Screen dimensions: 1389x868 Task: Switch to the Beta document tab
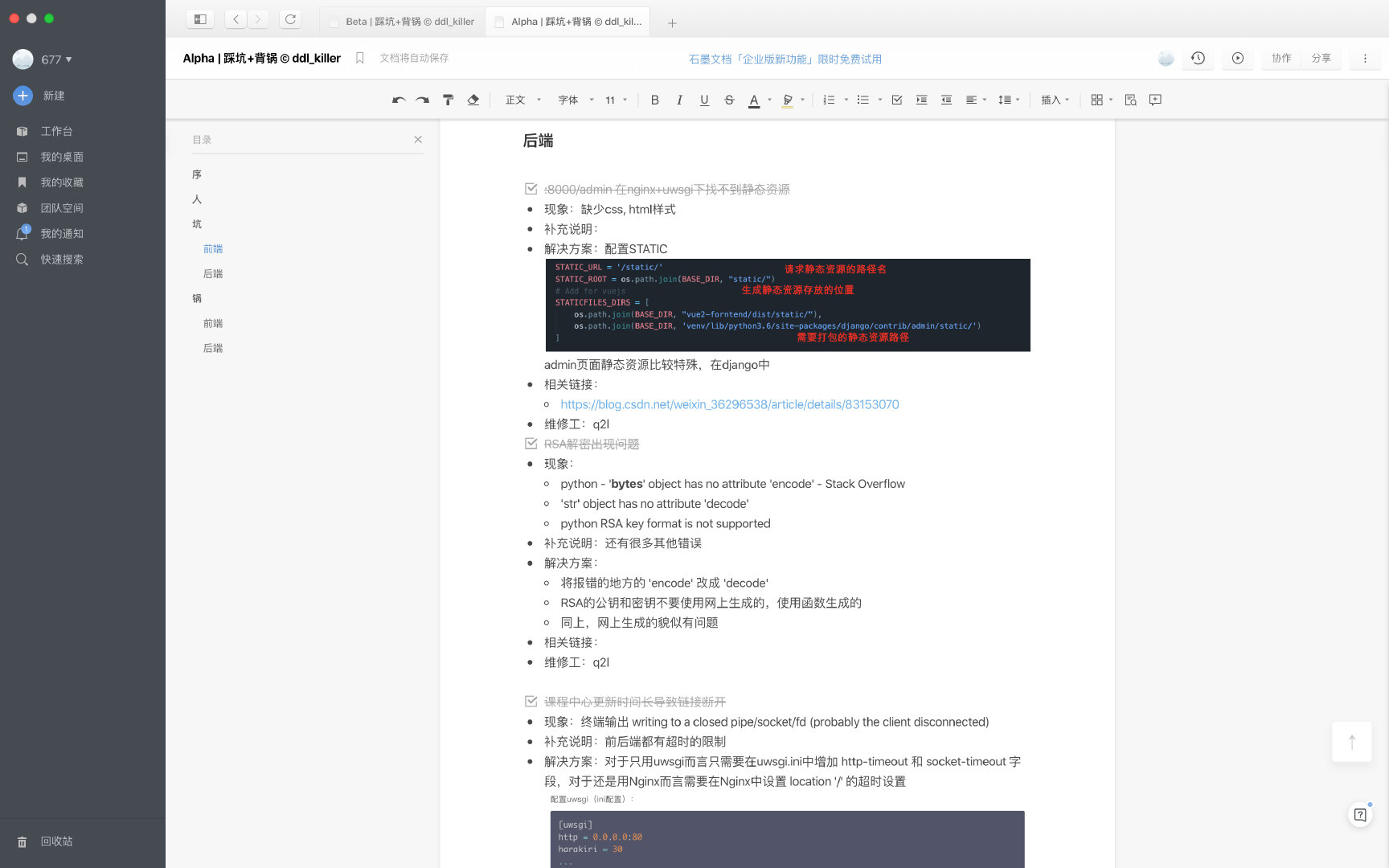click(402, 22)
